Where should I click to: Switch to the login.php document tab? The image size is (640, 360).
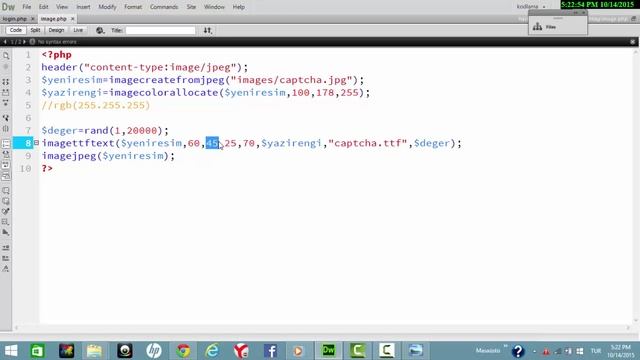(x=15, y=19)
